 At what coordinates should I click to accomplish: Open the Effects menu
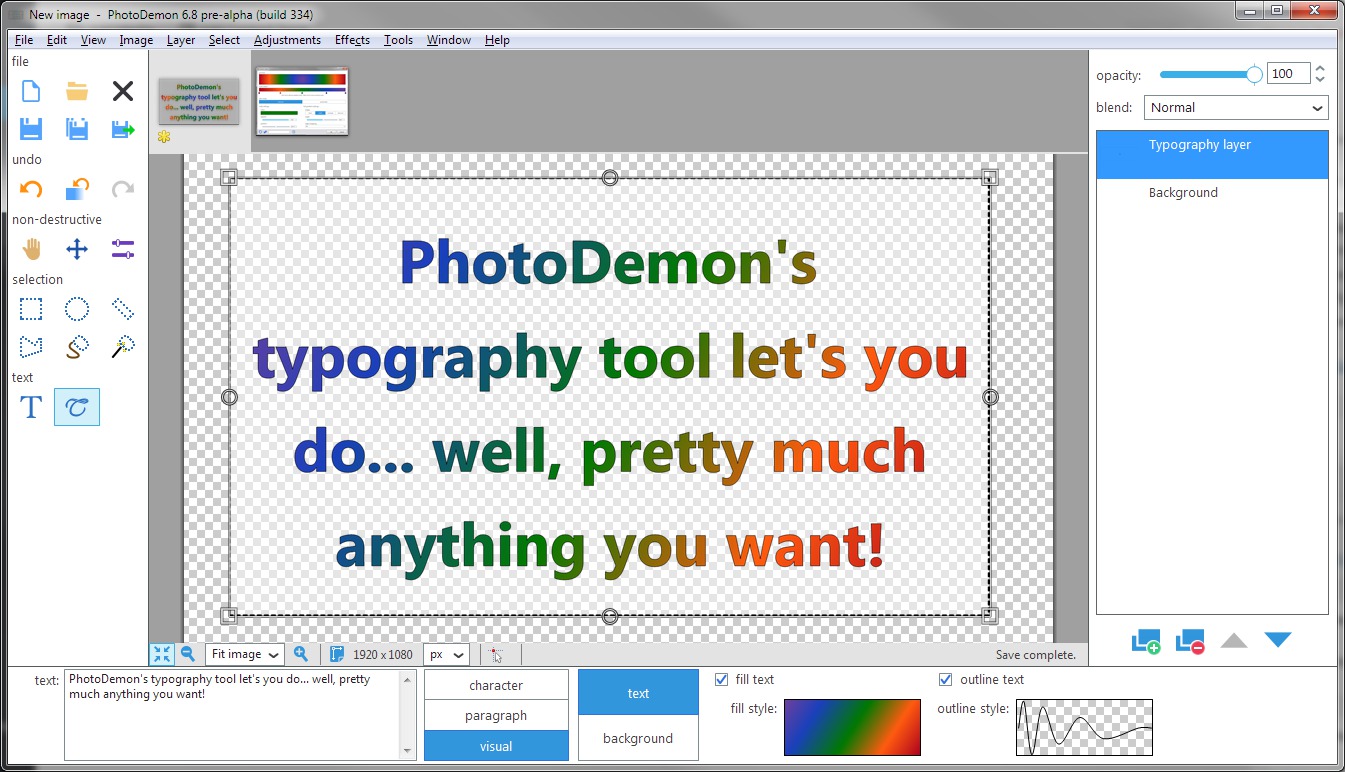tap(352, 40)
